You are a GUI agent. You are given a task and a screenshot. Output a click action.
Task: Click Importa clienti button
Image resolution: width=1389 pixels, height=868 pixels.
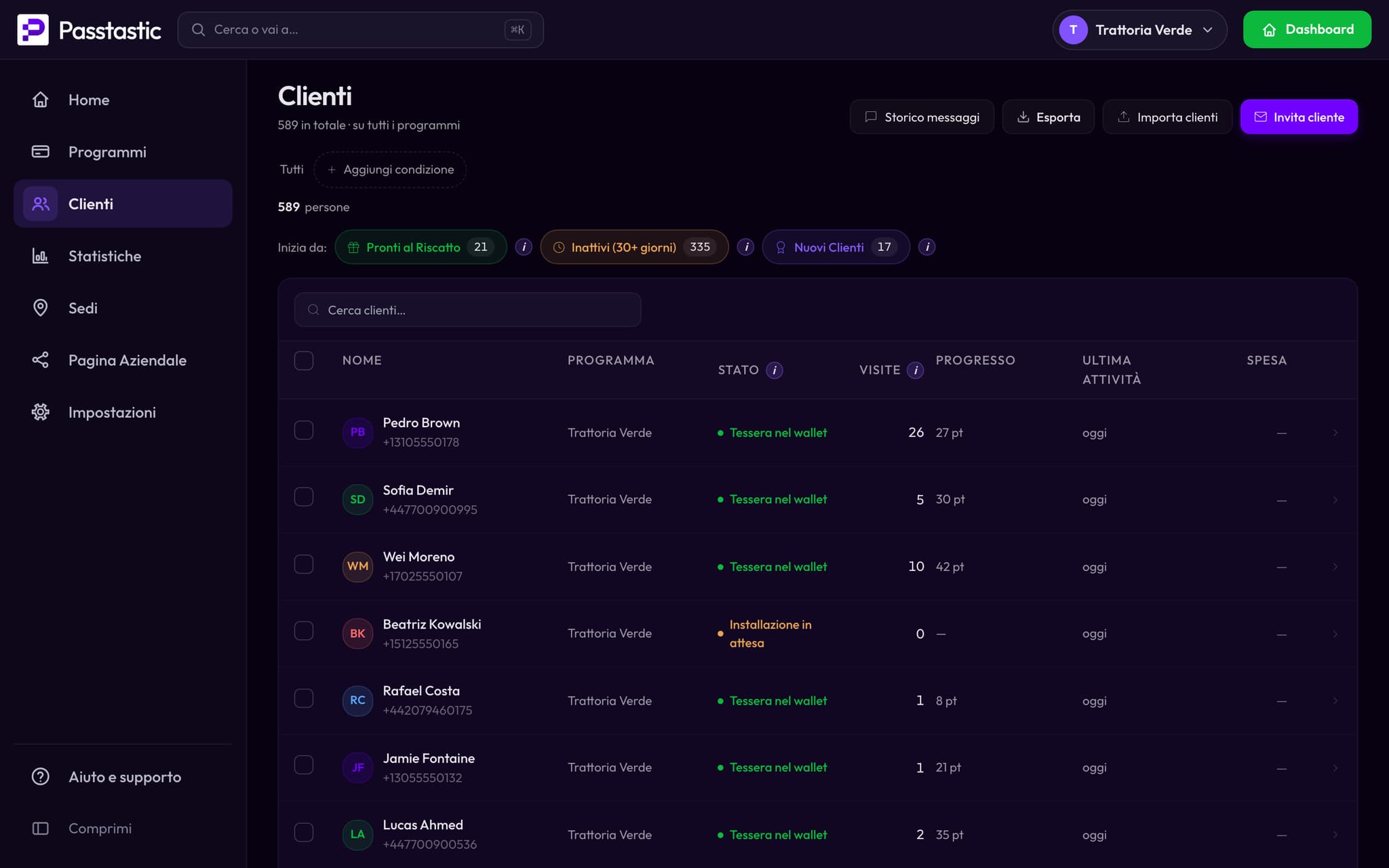pos(1167,117)
